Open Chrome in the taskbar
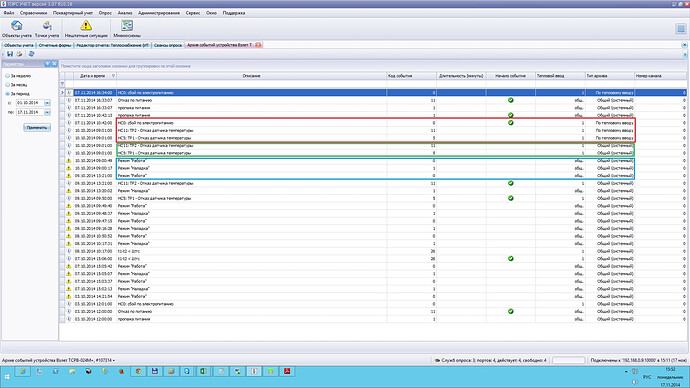The width and height of the screenshot is (690, 388). tap(139, 372)
